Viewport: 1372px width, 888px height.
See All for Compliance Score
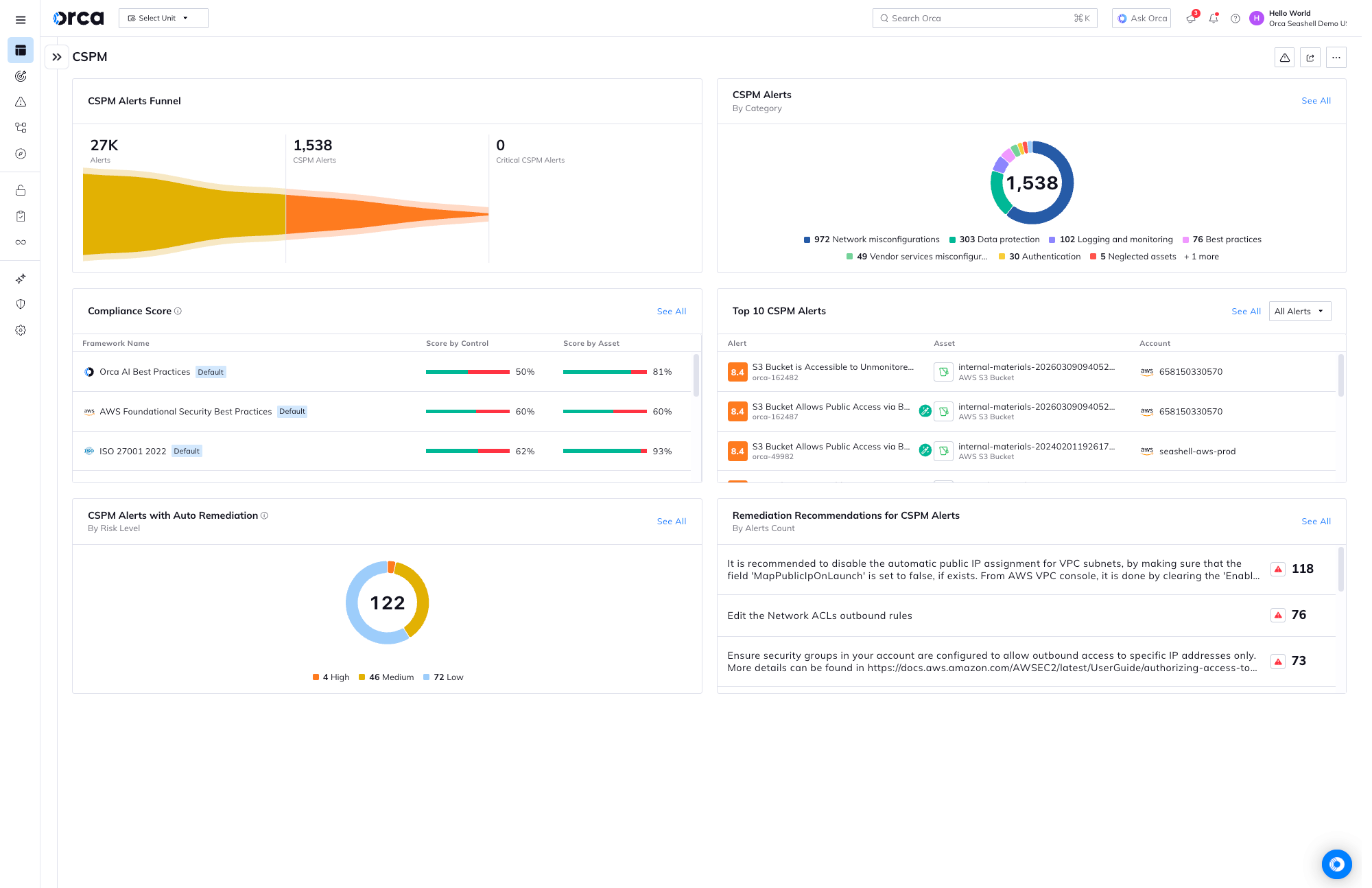click(671, 311)
